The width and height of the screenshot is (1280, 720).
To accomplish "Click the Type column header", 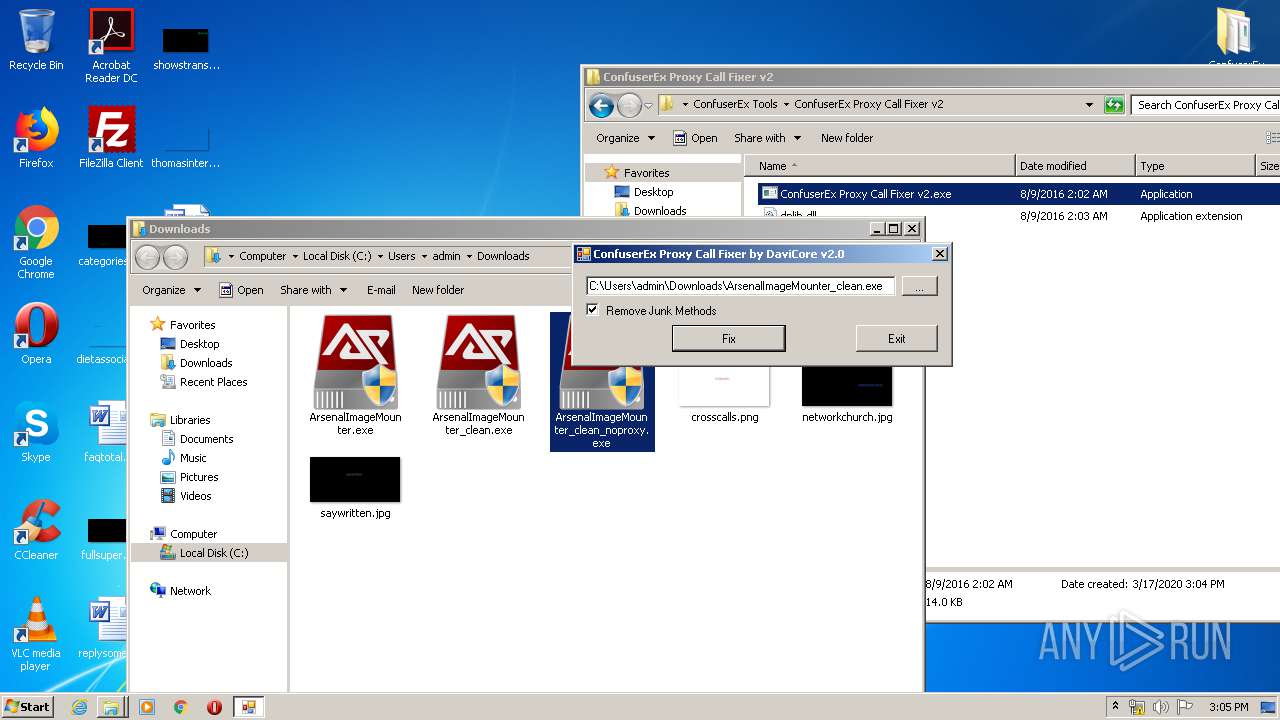I will click(1195, 166).
